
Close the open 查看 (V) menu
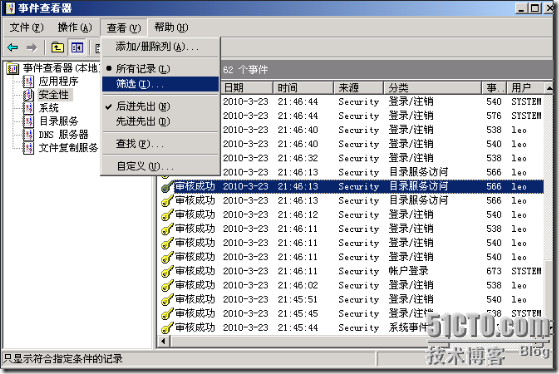pos(124,27)
